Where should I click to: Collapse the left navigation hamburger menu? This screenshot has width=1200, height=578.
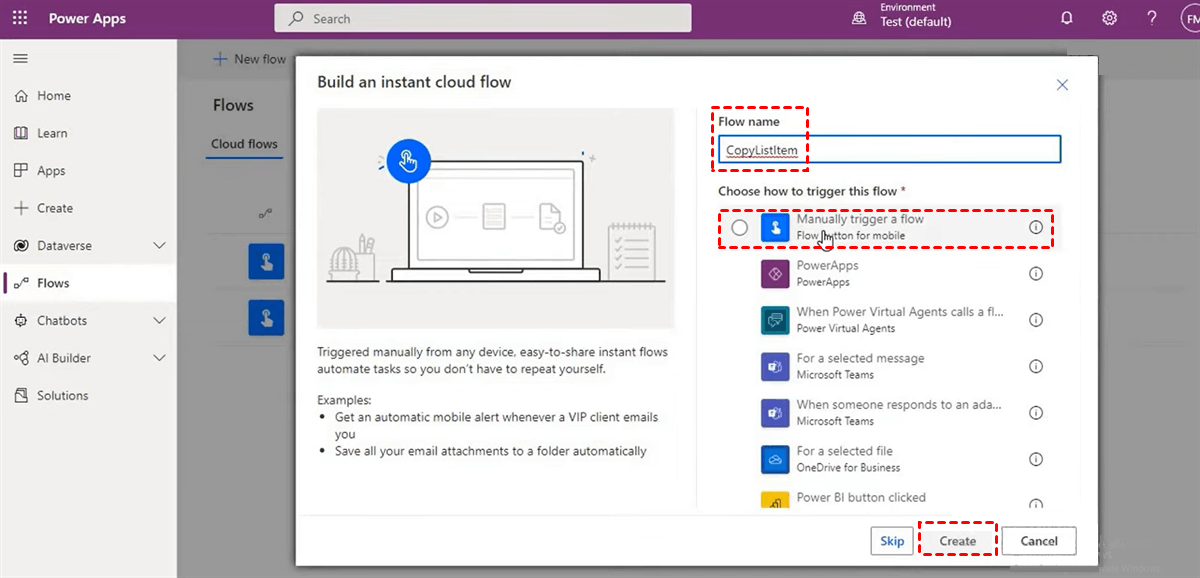(20, 59)
